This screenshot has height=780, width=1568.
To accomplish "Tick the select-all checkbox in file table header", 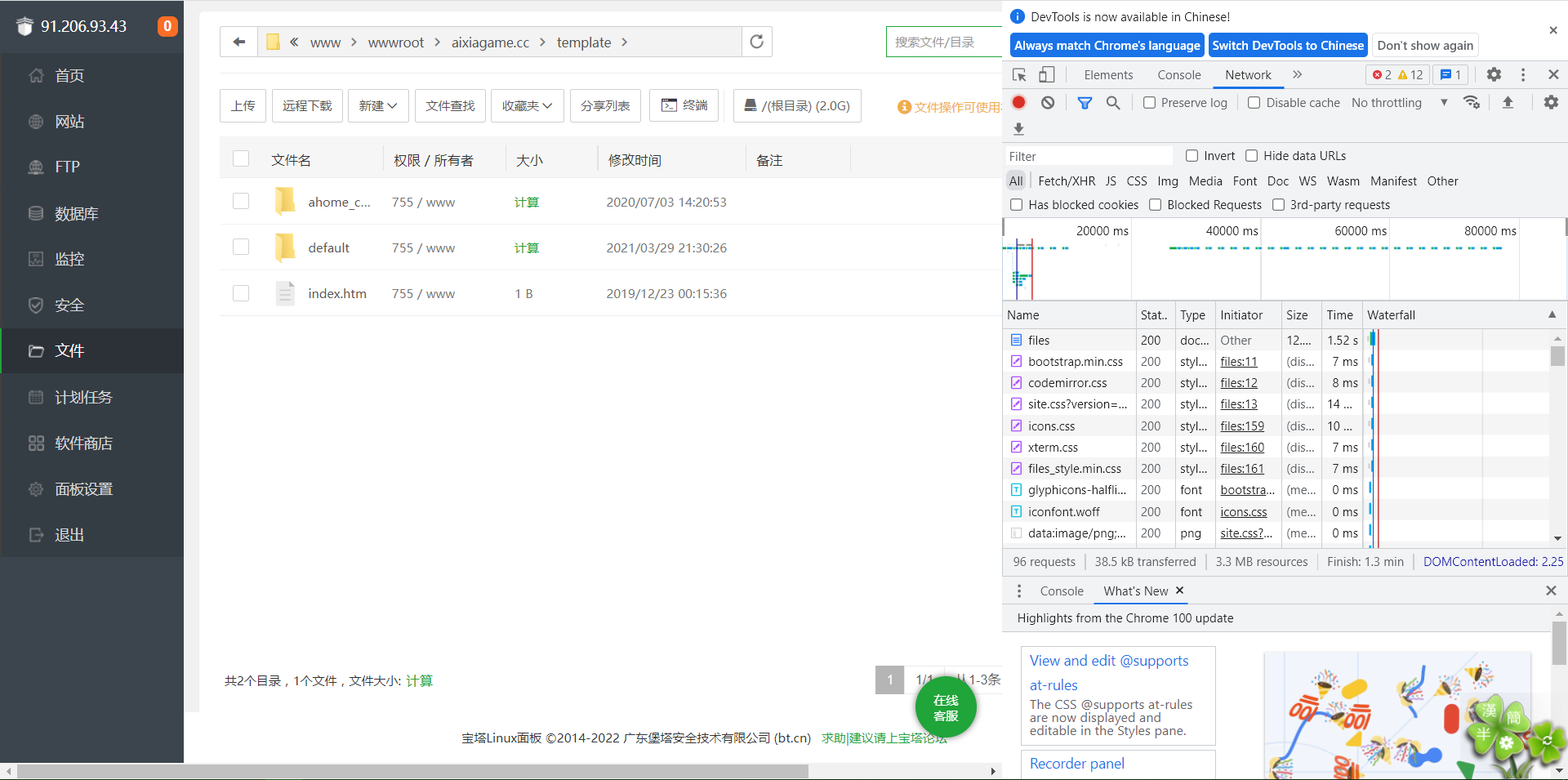I will coord(241,158).
